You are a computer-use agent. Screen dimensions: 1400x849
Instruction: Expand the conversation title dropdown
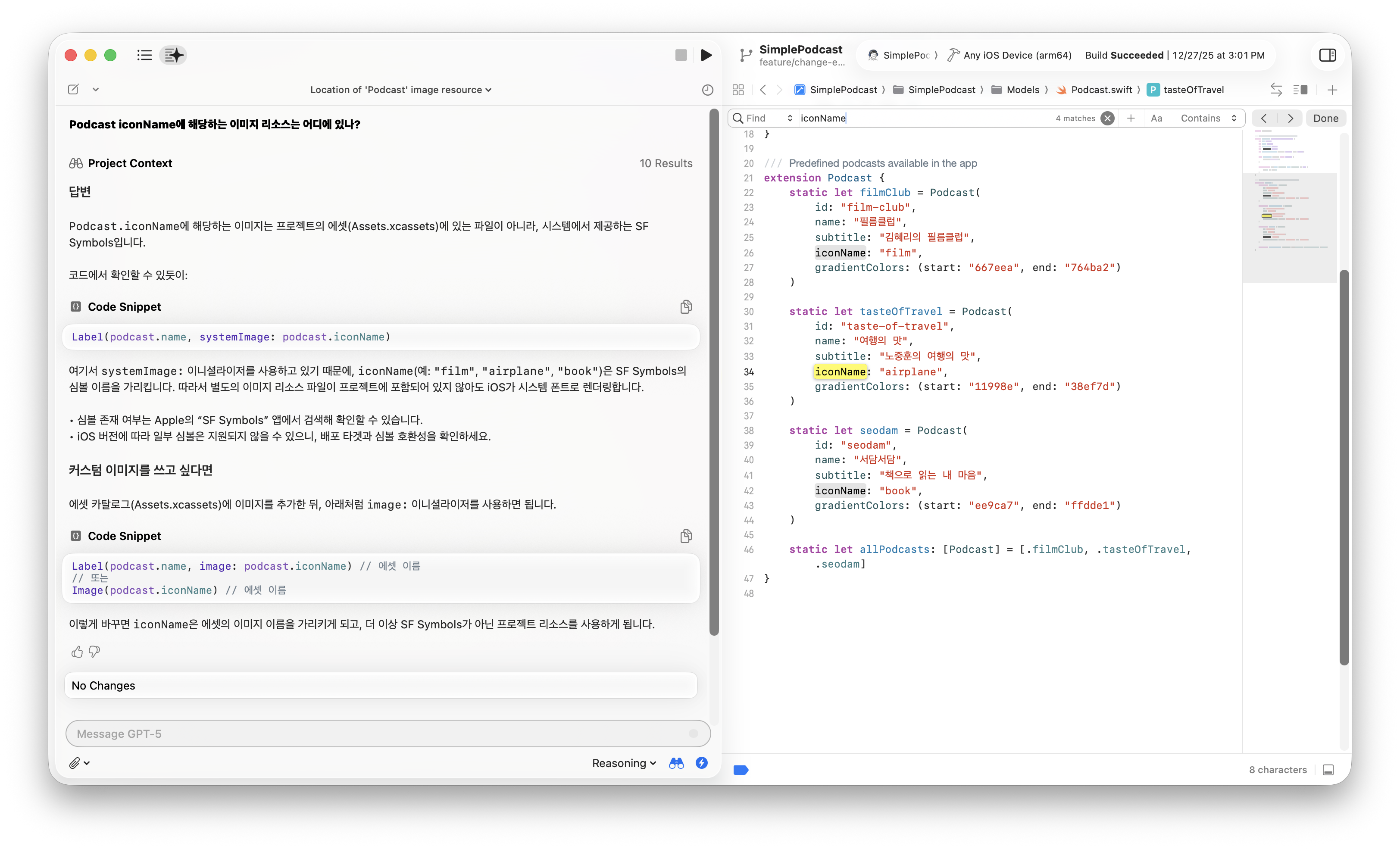point(400,90)
